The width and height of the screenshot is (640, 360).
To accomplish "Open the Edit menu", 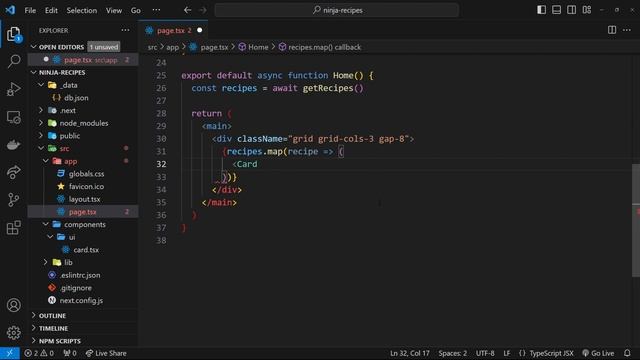I will coord(51,10).
